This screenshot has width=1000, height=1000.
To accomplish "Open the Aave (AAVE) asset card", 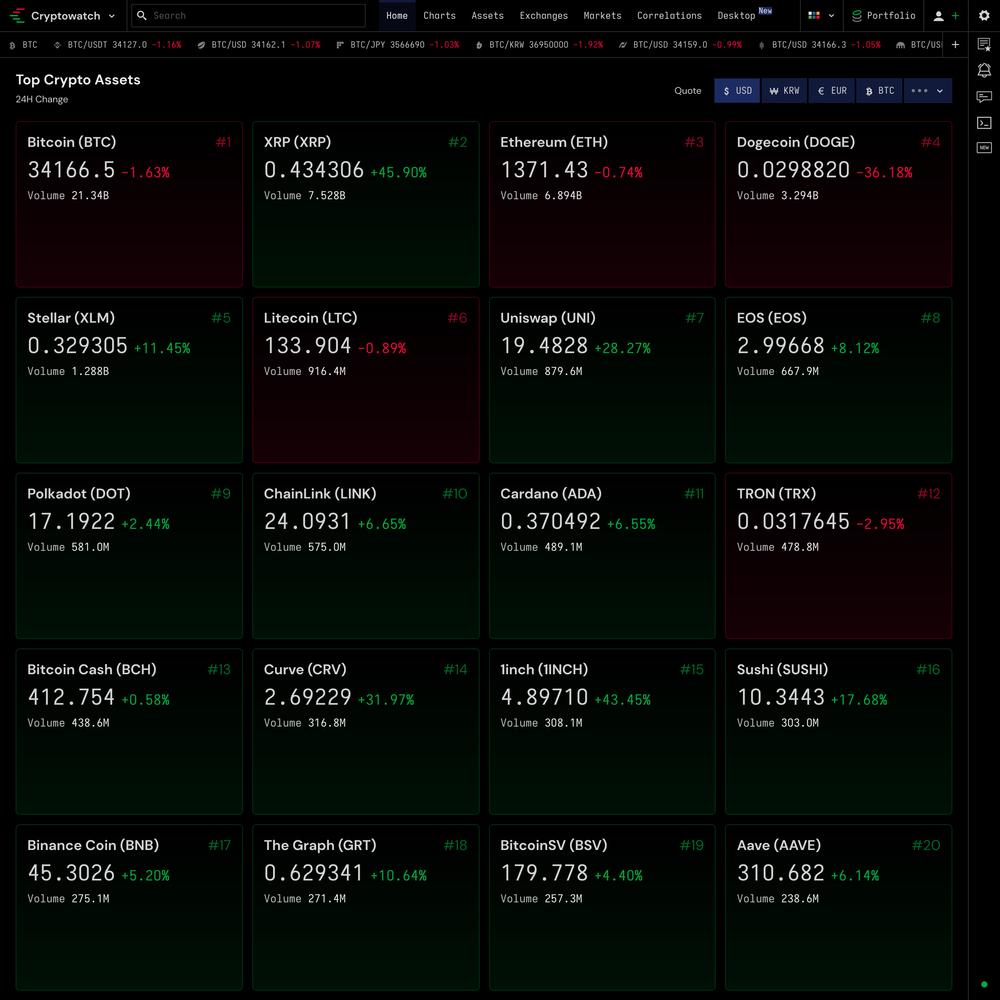I will point(839,908).
